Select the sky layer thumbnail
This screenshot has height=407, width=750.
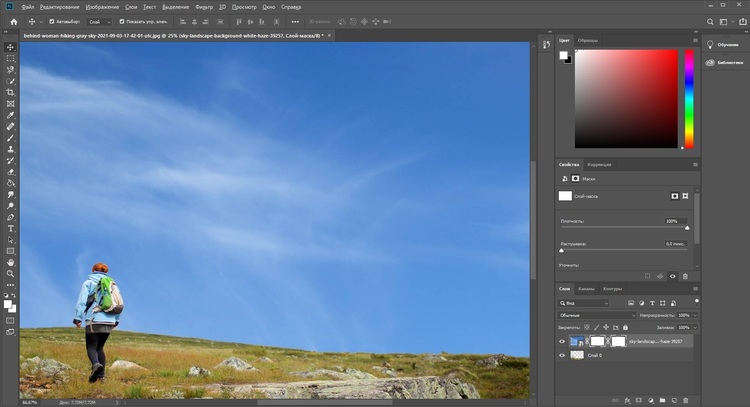tap(579, 341)
